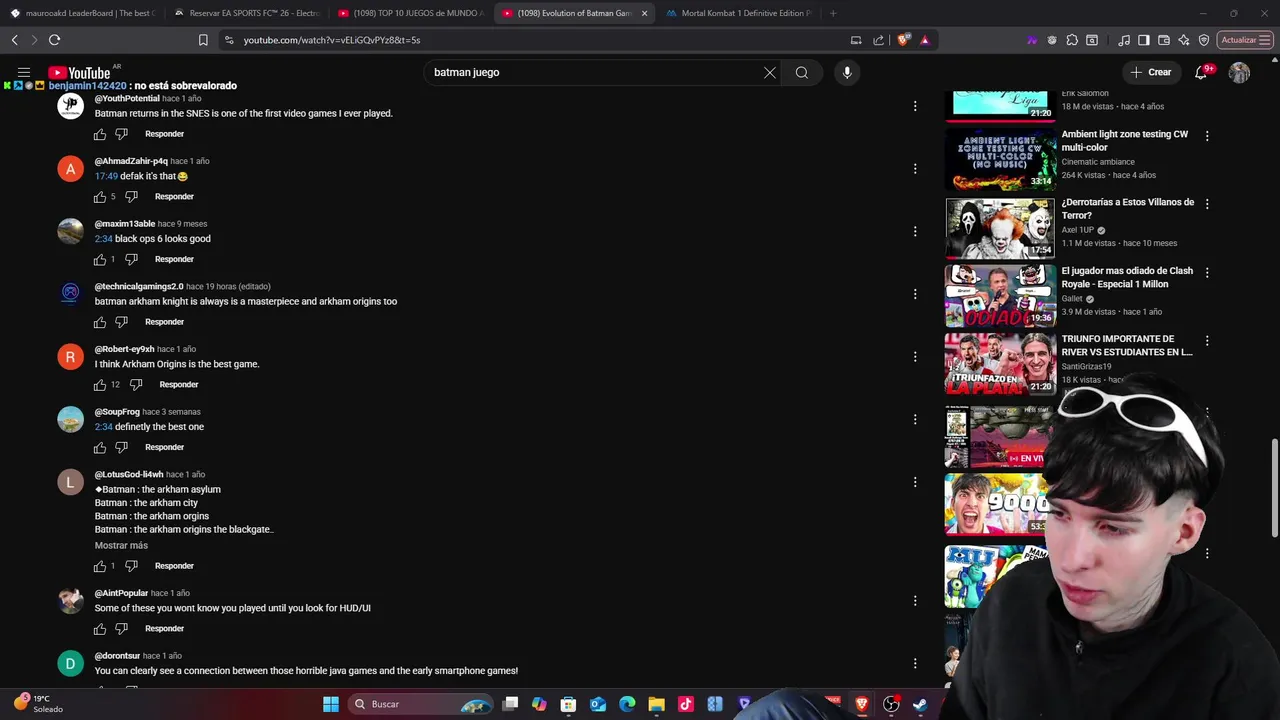This screenshot has height=720, width=1280.
Task: Open menu for Derrotarías a Estos Villanos video
Action: (x=1207, y=204)
